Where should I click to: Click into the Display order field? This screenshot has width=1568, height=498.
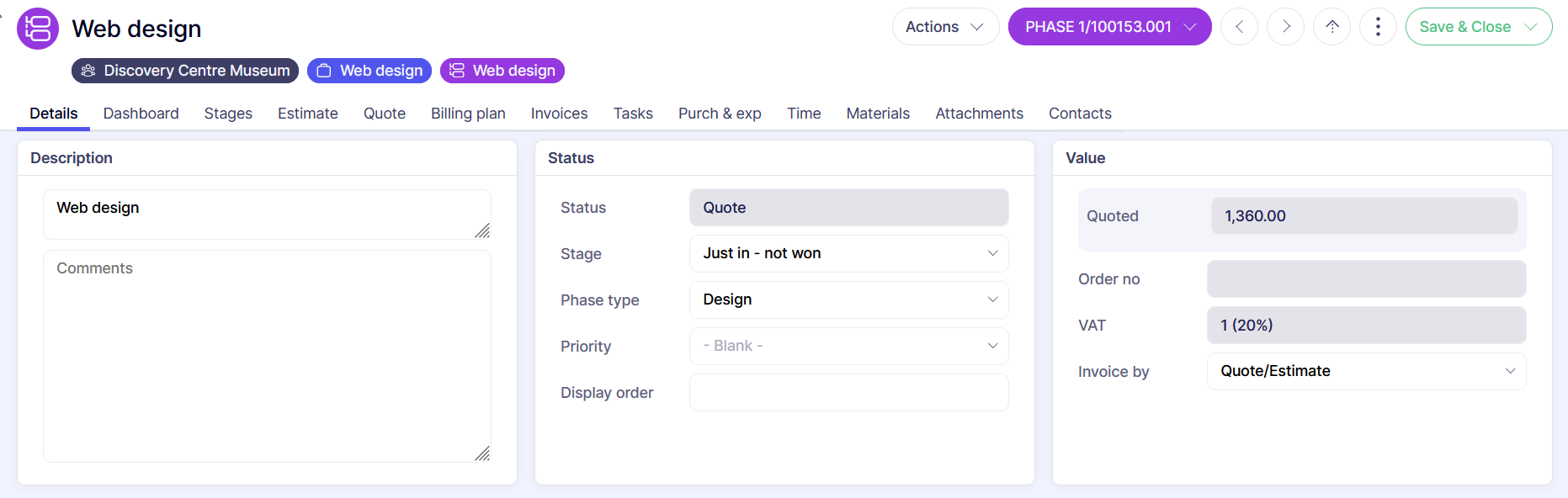click(x=848, y=392)
